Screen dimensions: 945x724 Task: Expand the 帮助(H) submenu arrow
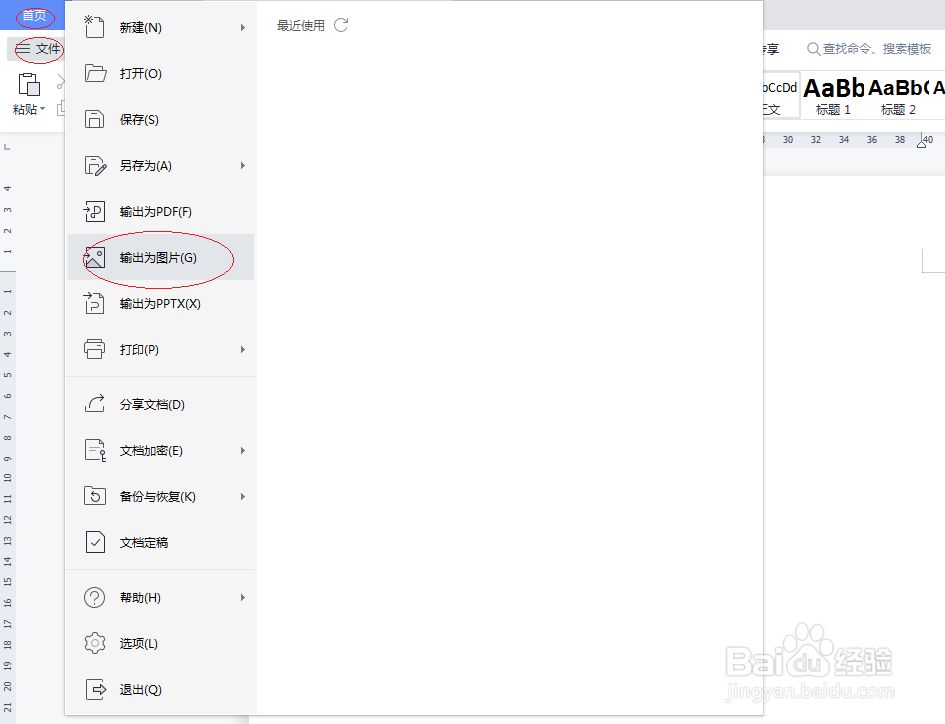coord(243,598)
